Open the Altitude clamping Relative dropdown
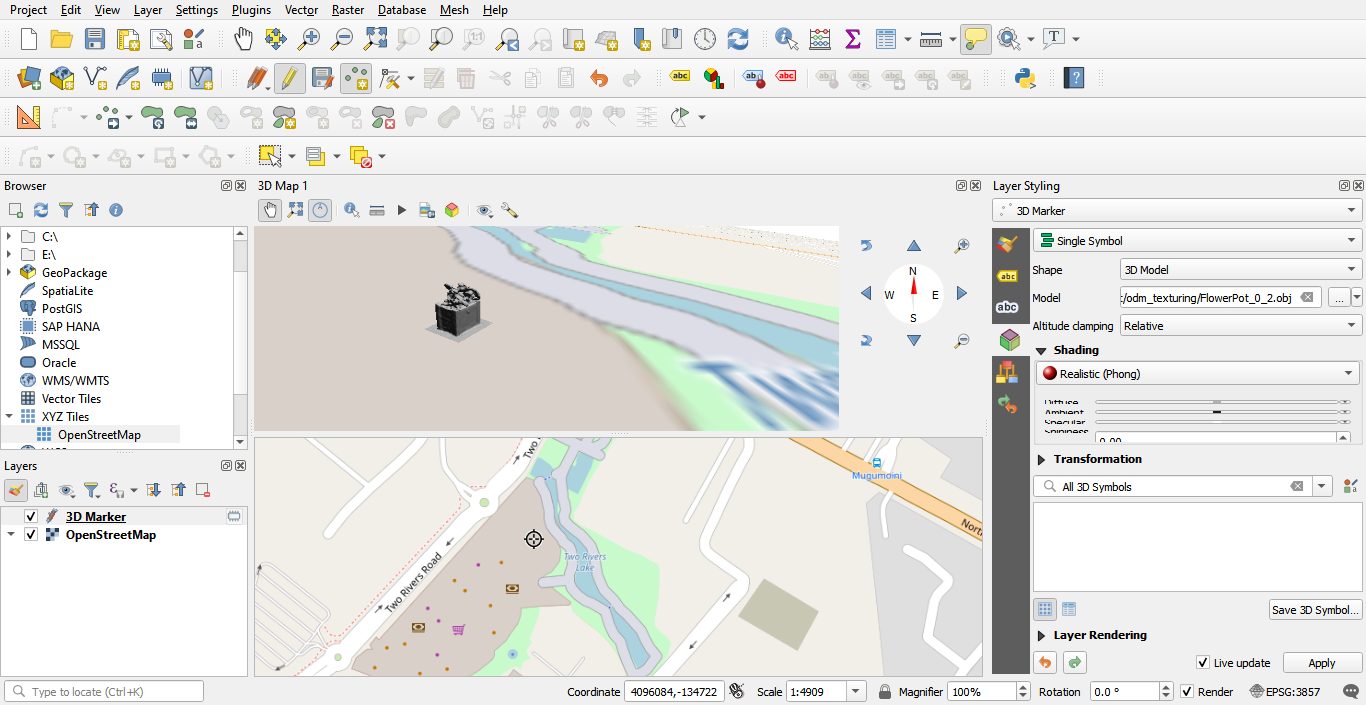 pos(1240,326)
